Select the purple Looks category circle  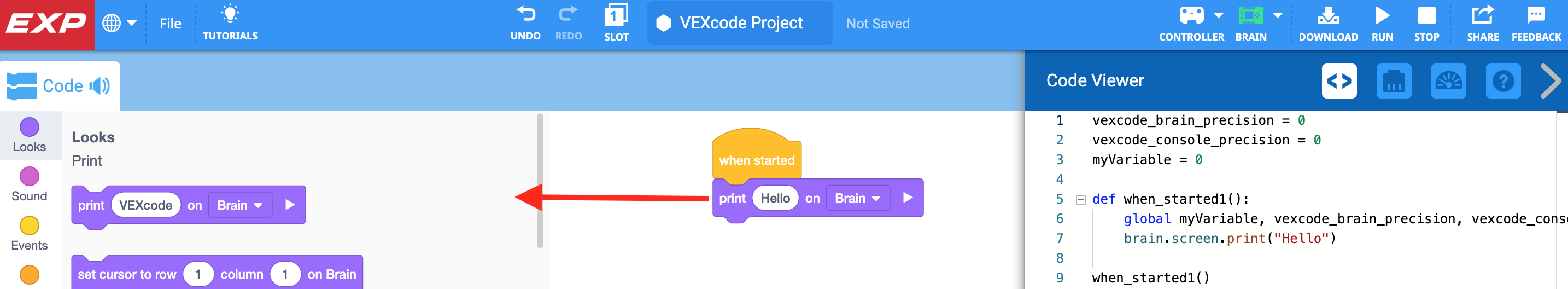(x=29, y=128)
